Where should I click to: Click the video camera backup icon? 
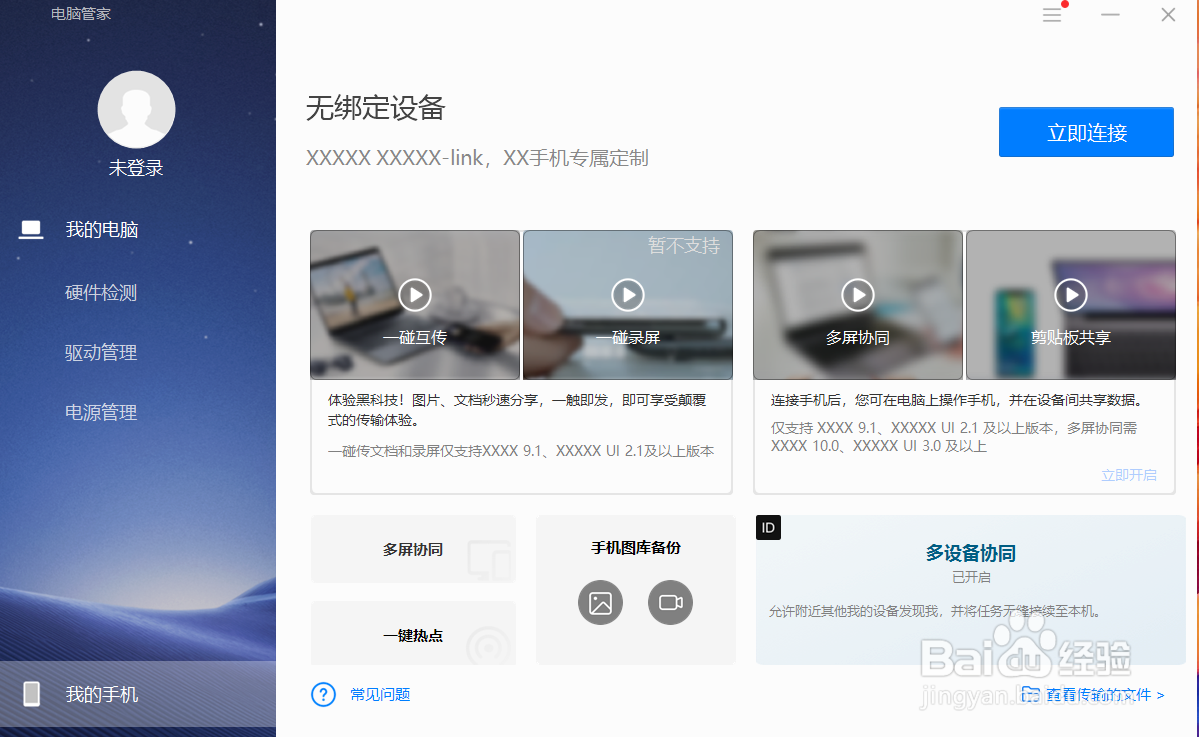coord(671,602)
